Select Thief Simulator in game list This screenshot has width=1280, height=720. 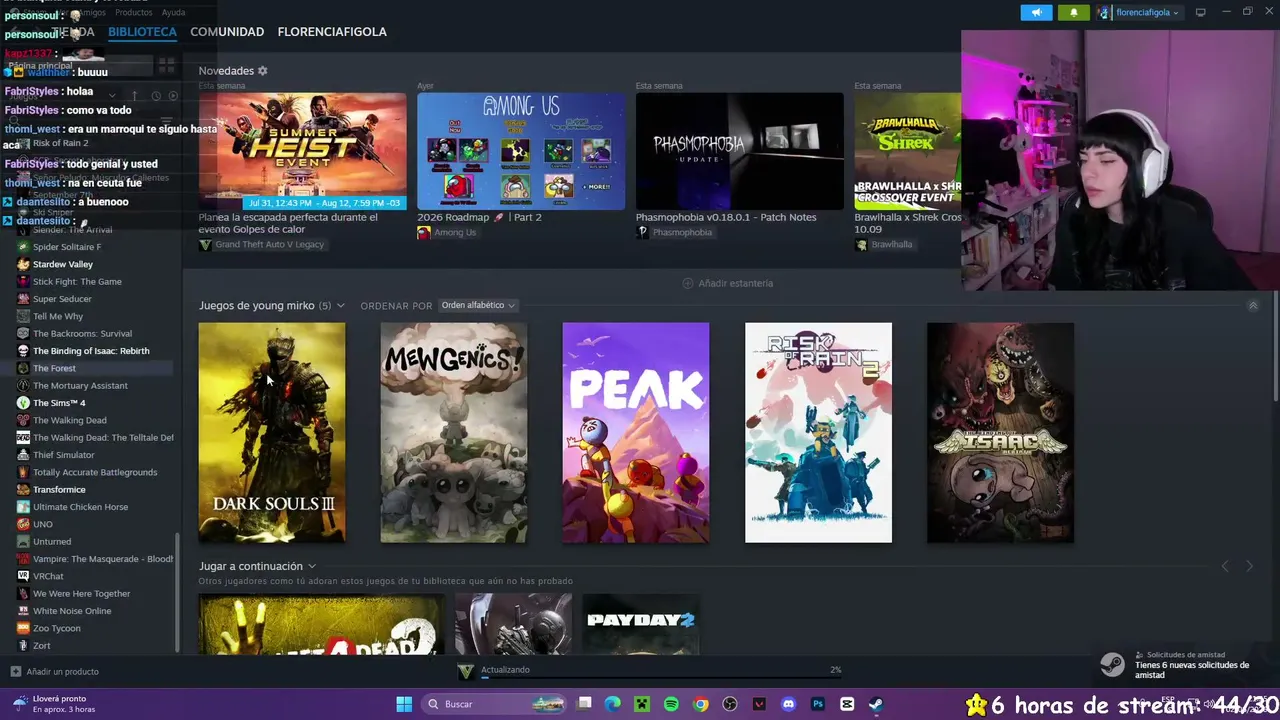pos(64,455)
